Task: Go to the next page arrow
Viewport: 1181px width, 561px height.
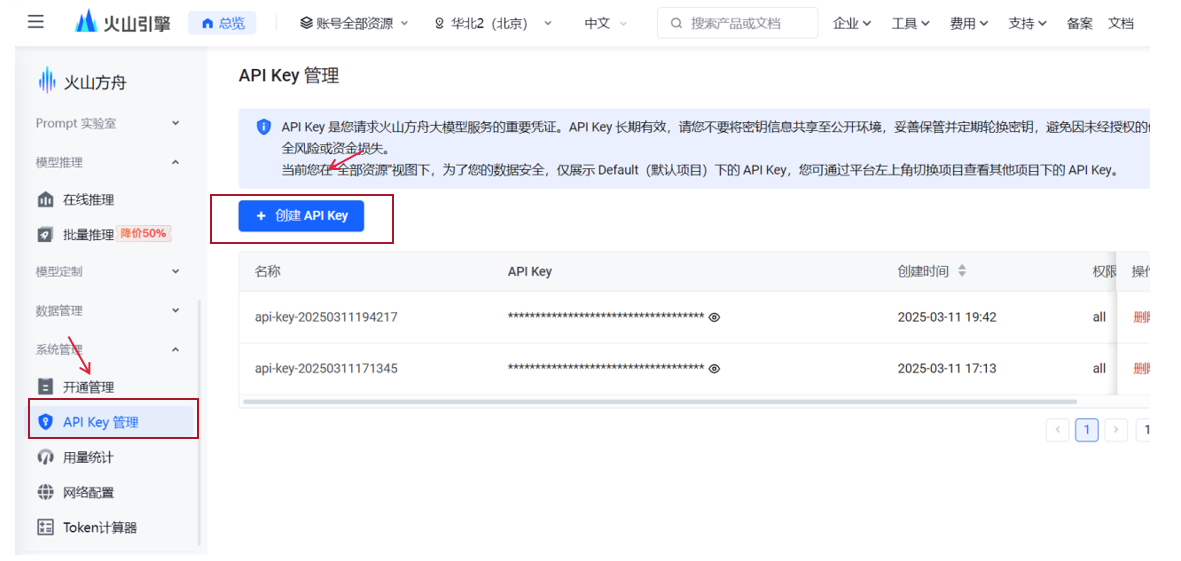Action: point(1115,430)
